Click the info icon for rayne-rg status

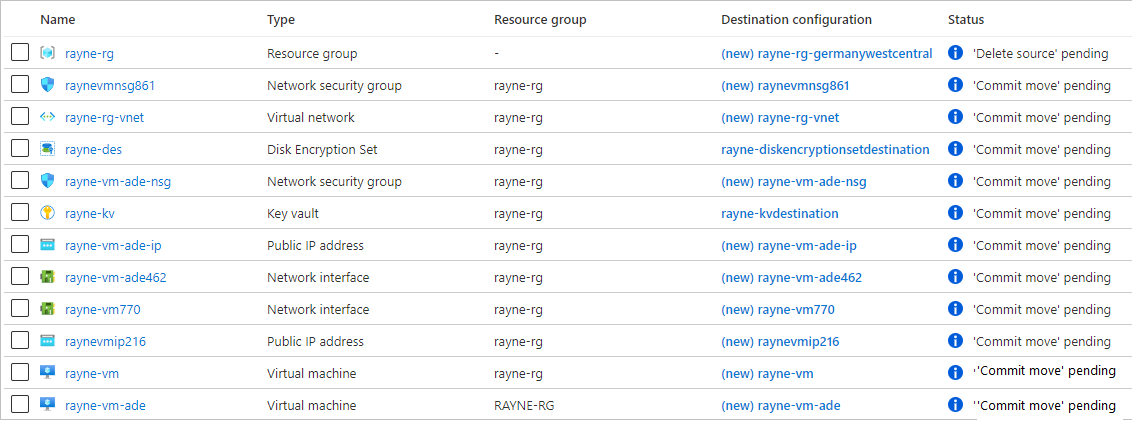(x=955, y=53)
